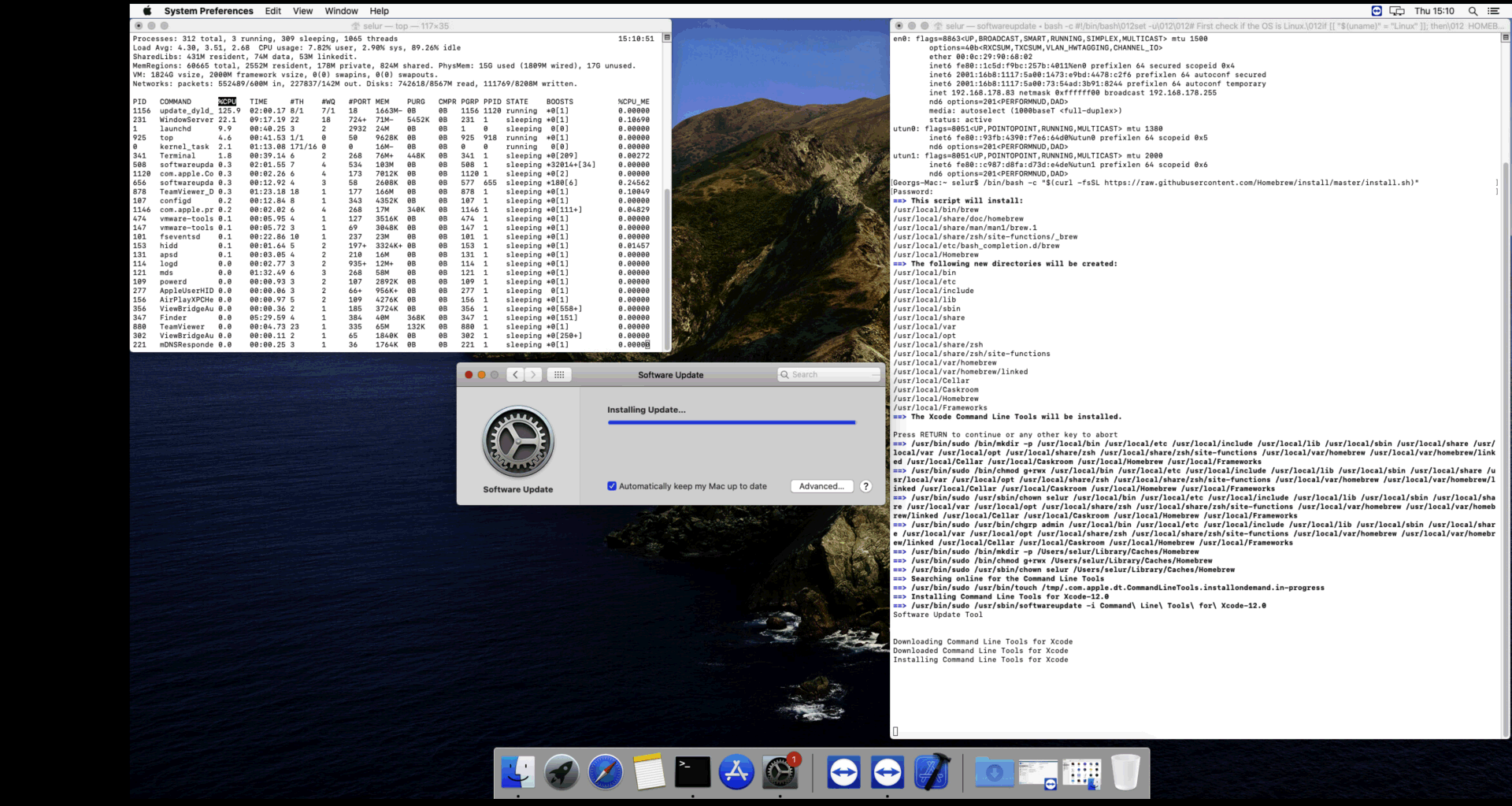The height and width of the screenshot is (806, 1512).
Task: Open the Edit menu
Action: pos(273,11)
